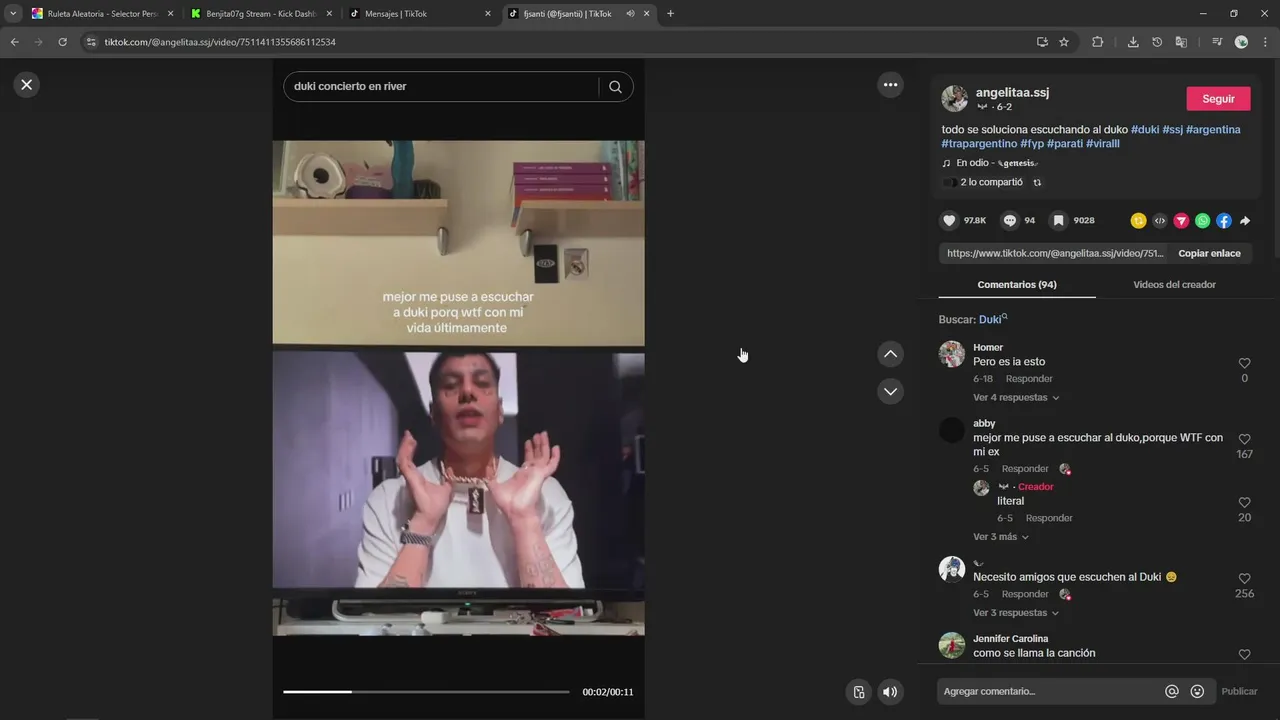
Task: Go to the previous video with up arrow
Action: pyautogui.click(x=890, y=354)
